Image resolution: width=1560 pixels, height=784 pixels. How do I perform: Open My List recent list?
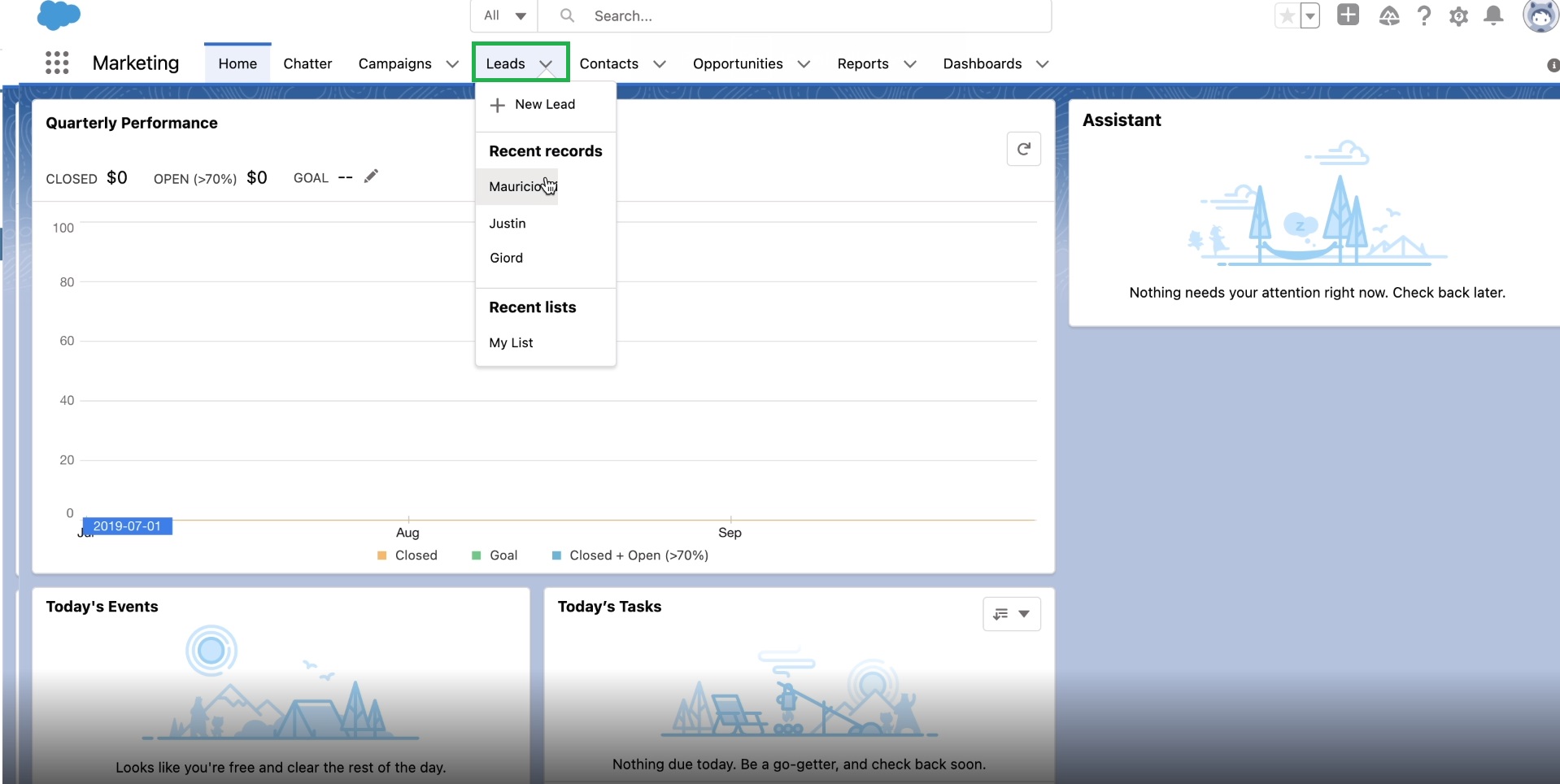point(511,342)
